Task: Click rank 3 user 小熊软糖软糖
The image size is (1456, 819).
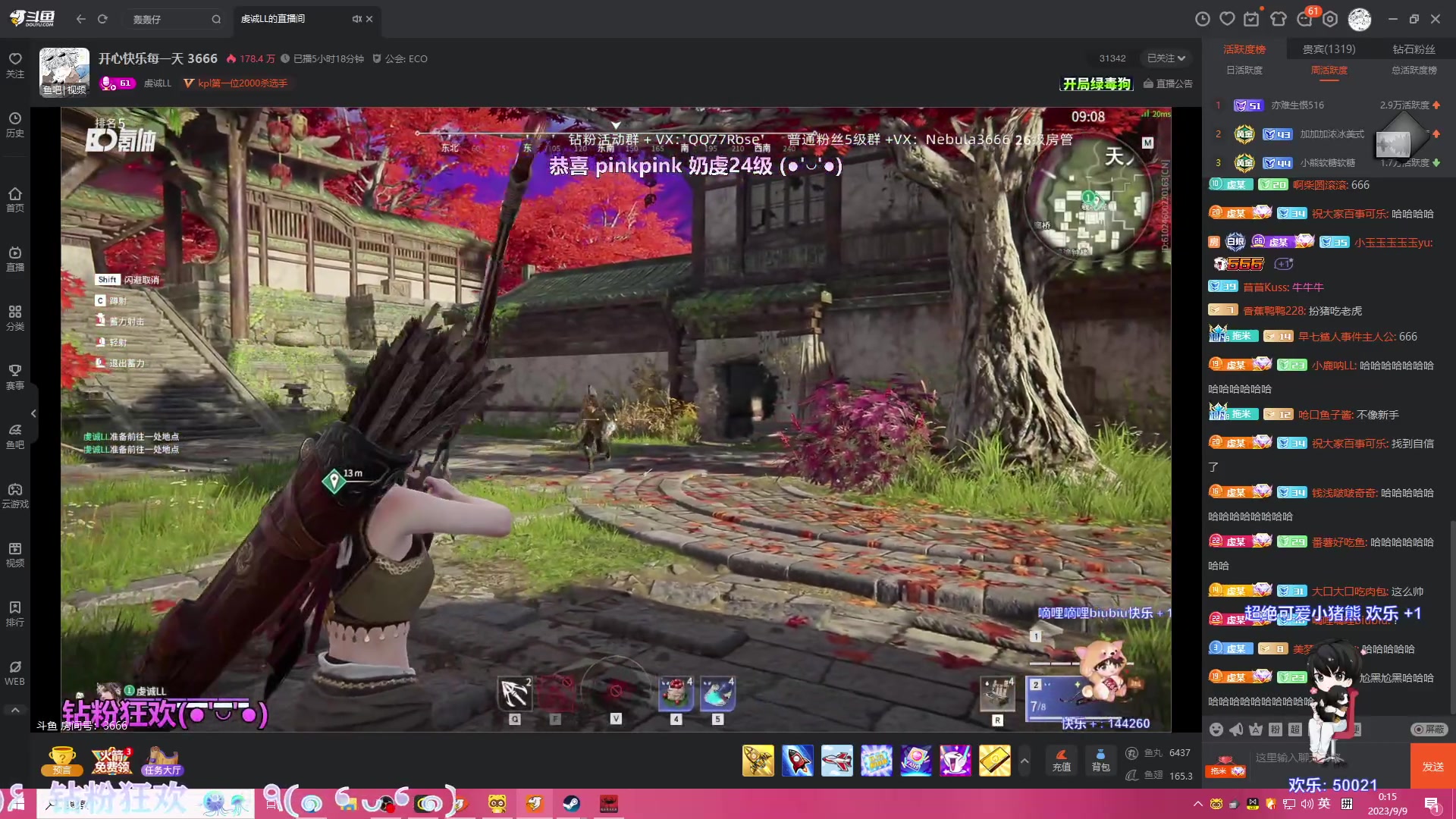Action: (1327, 163)
